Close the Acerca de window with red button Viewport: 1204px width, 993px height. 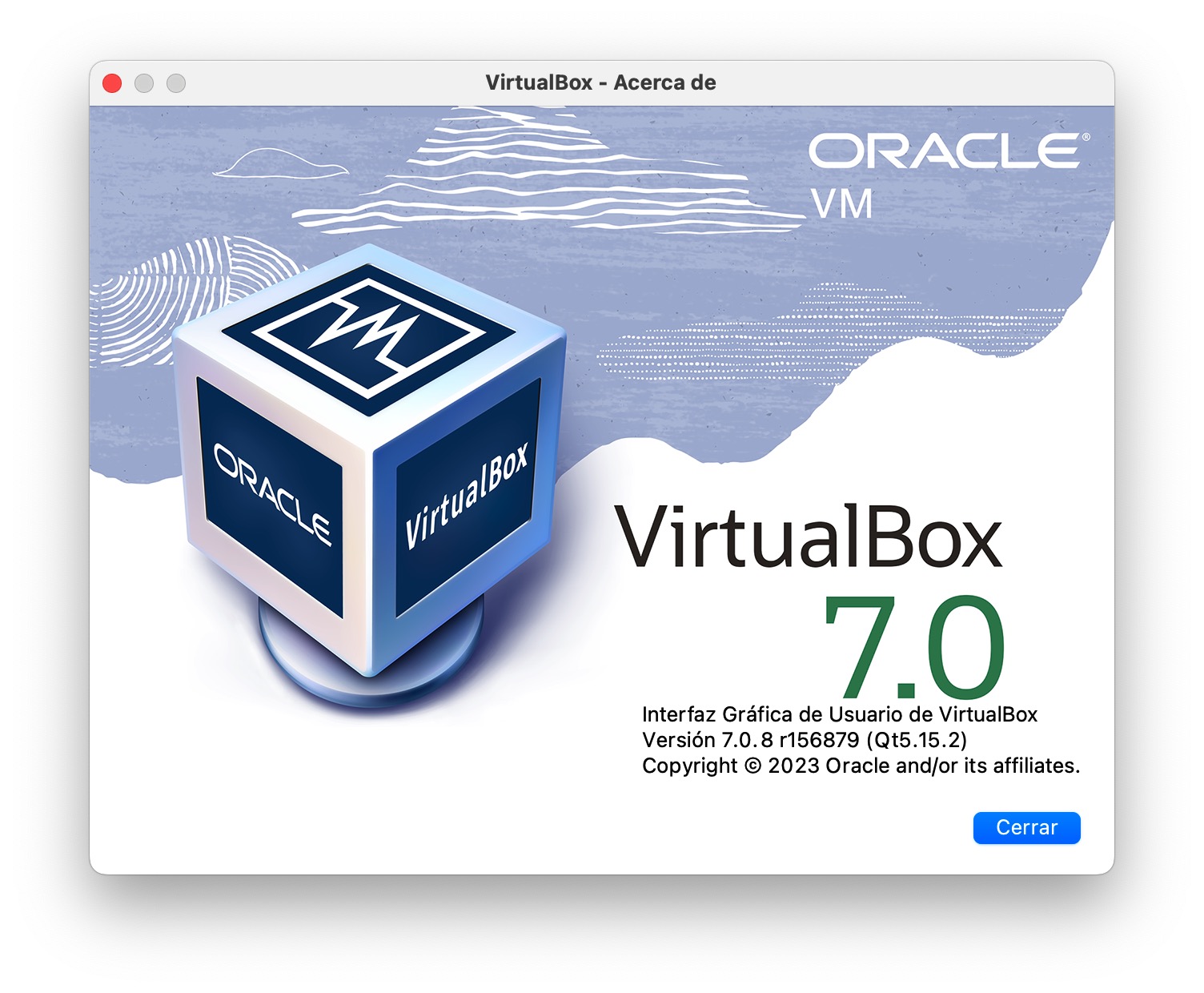[x=112, y=83]
